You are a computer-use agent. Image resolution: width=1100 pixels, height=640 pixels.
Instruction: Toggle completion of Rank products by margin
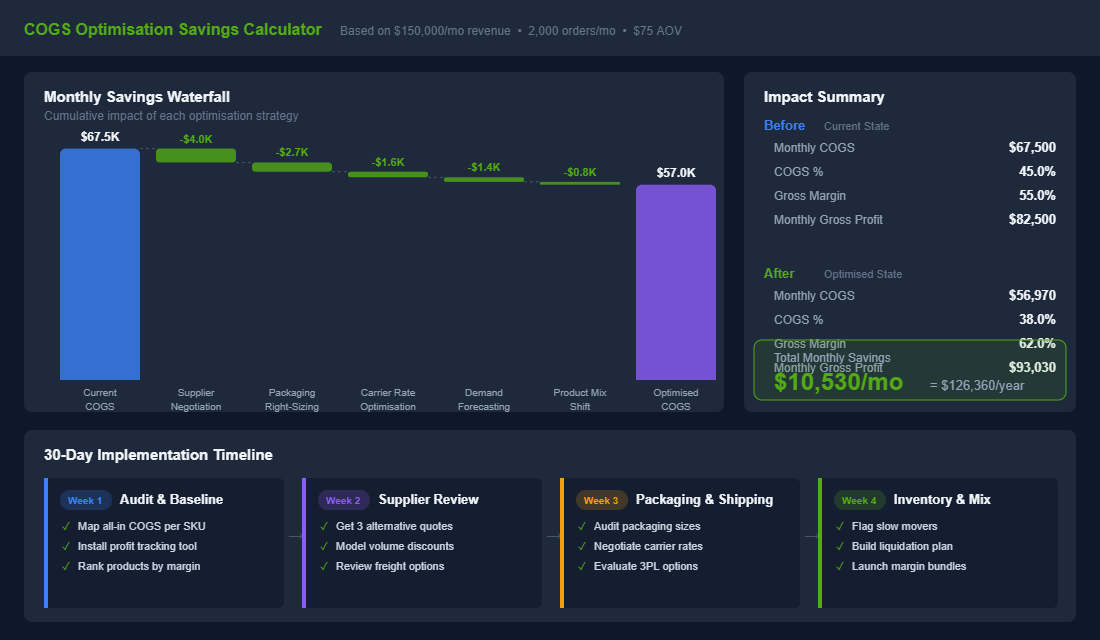[x=67, y=566]
